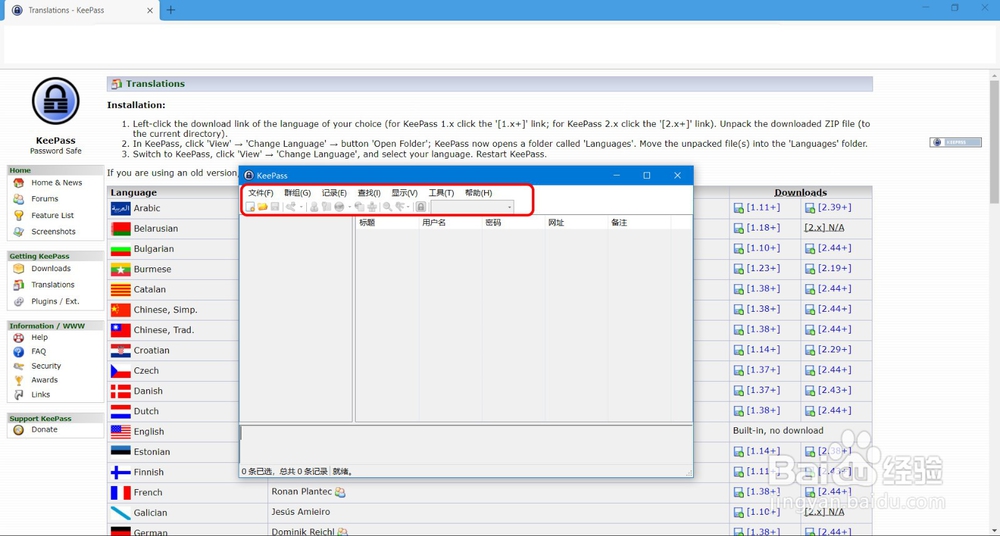The height and width of the screenshot is (536, 1000).
Task: Click the 'Jesús Amieiro' translator name
Action: click(x=300, y=512)
